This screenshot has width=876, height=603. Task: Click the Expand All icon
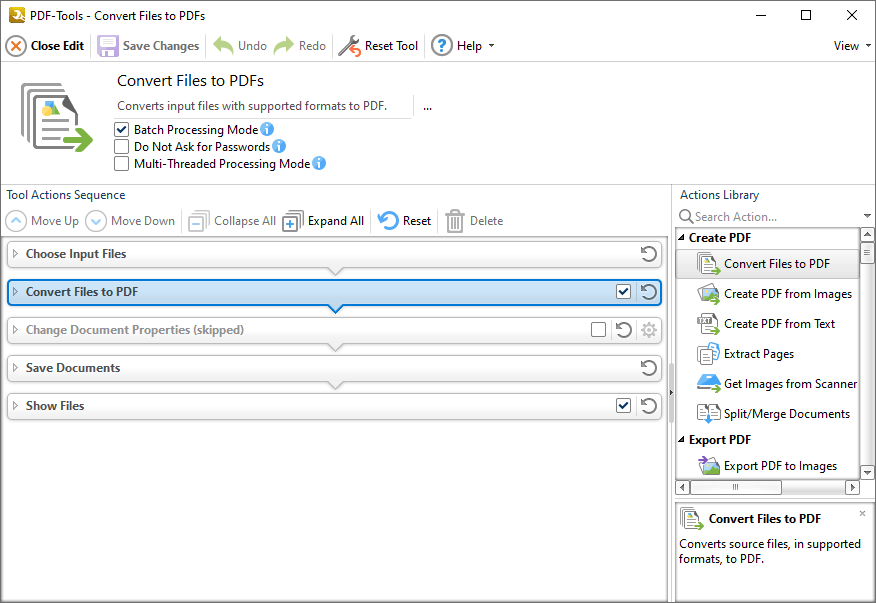point(293,221)
